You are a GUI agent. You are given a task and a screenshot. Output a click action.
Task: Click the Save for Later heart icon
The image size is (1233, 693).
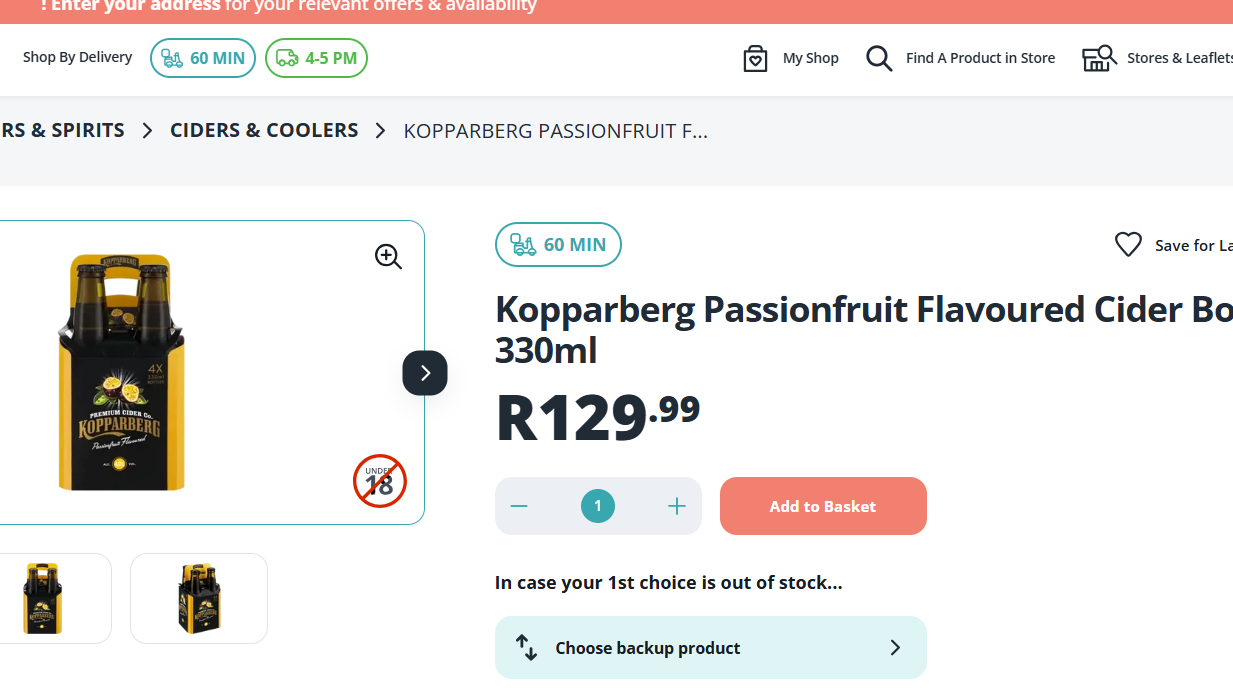point(1128,245)
